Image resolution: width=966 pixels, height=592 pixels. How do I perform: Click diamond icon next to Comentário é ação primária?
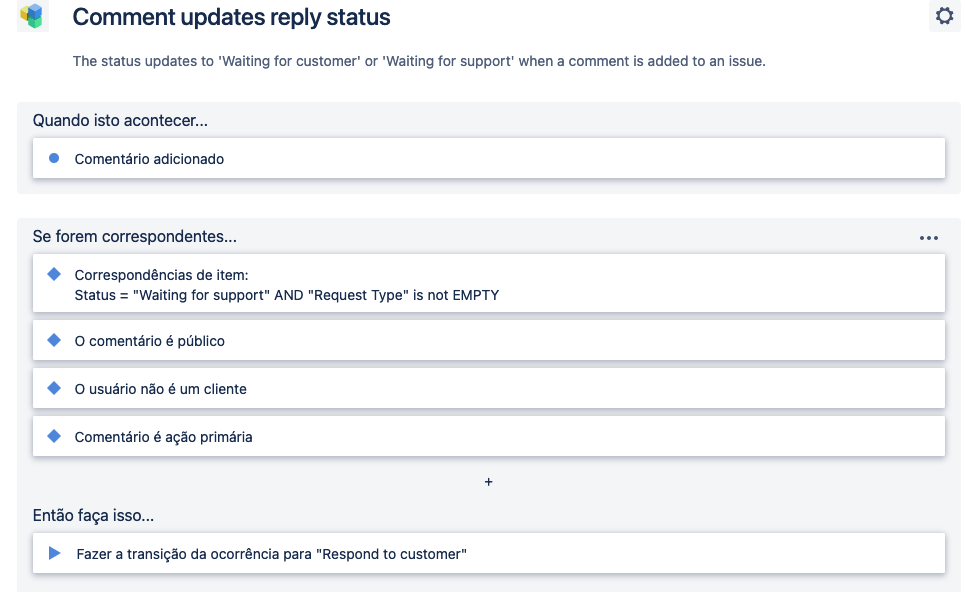54,436
